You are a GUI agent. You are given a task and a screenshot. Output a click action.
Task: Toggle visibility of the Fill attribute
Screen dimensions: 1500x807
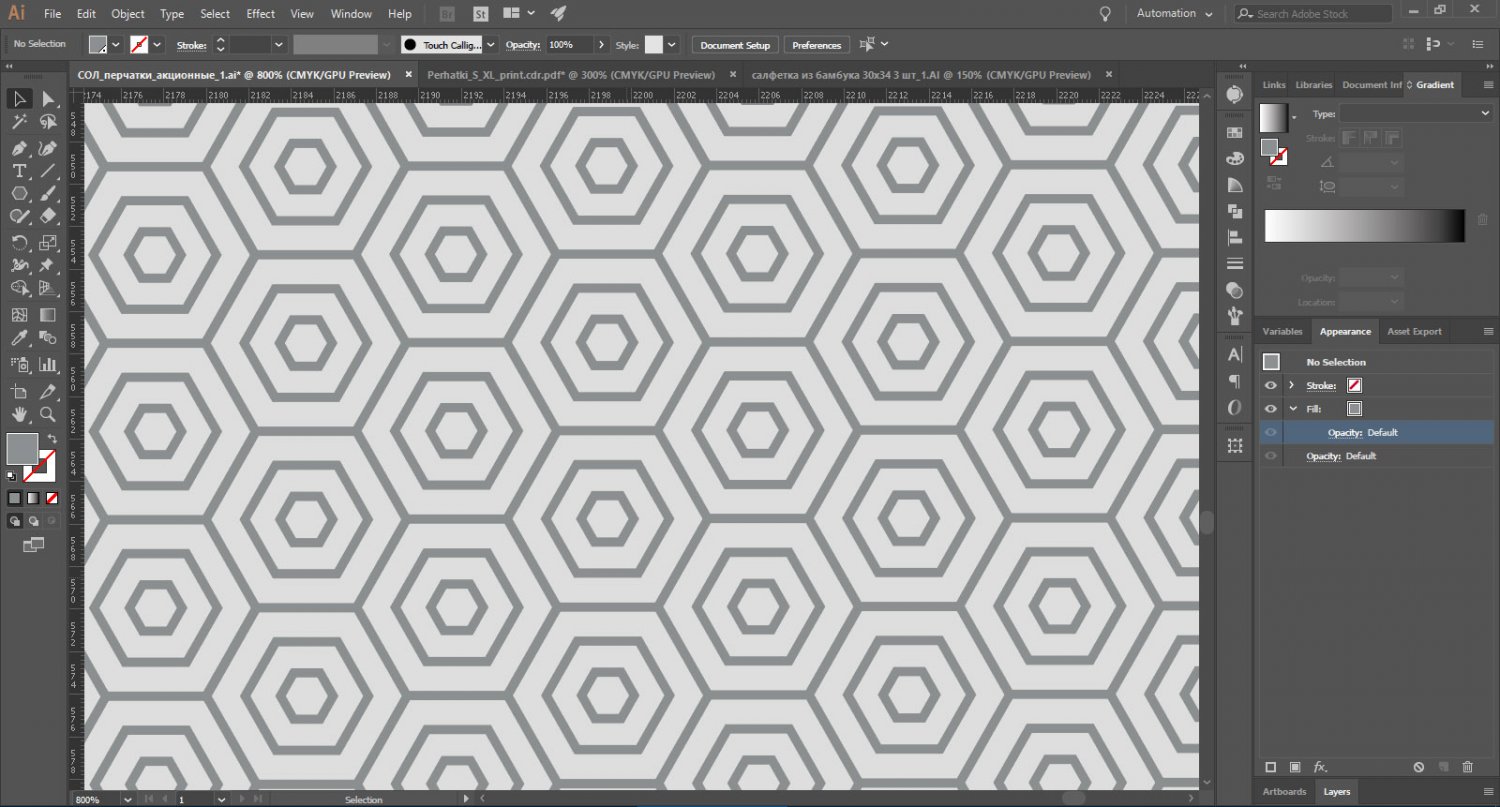pyautogui.click(x=1271, y=408)
